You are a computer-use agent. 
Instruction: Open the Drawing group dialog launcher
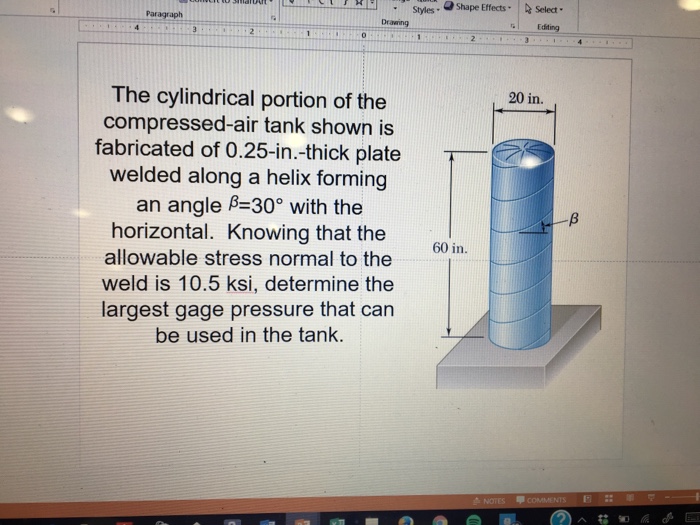[513, 26]
